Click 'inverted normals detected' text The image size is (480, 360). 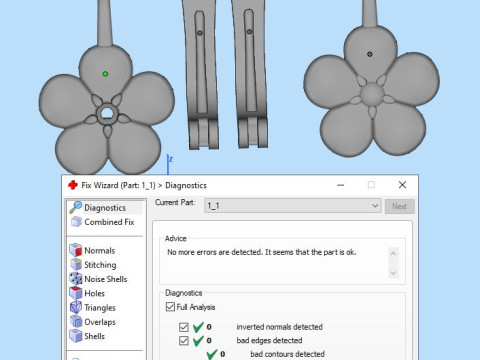280,327
